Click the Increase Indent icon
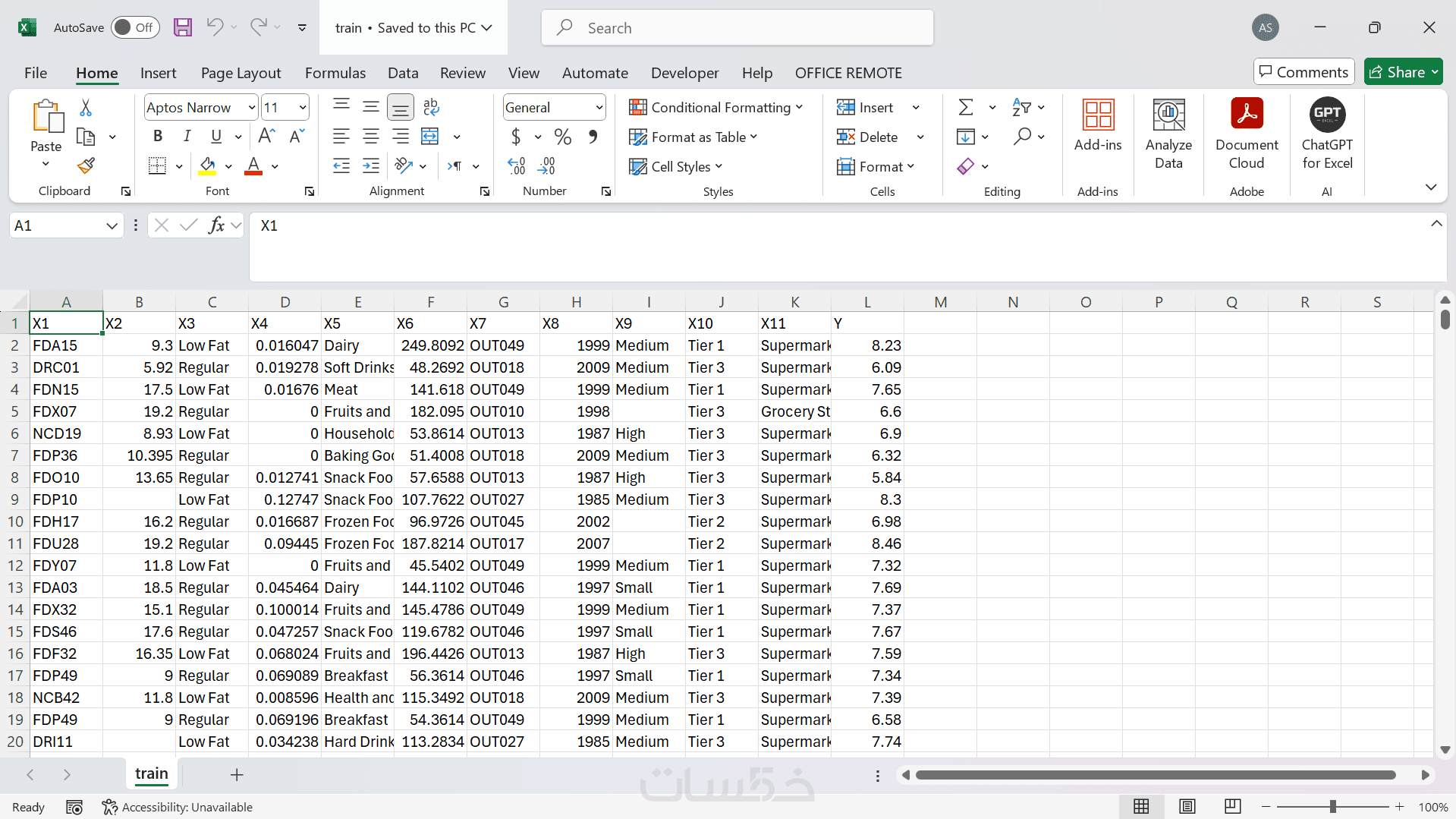 (x=371, y=165)
